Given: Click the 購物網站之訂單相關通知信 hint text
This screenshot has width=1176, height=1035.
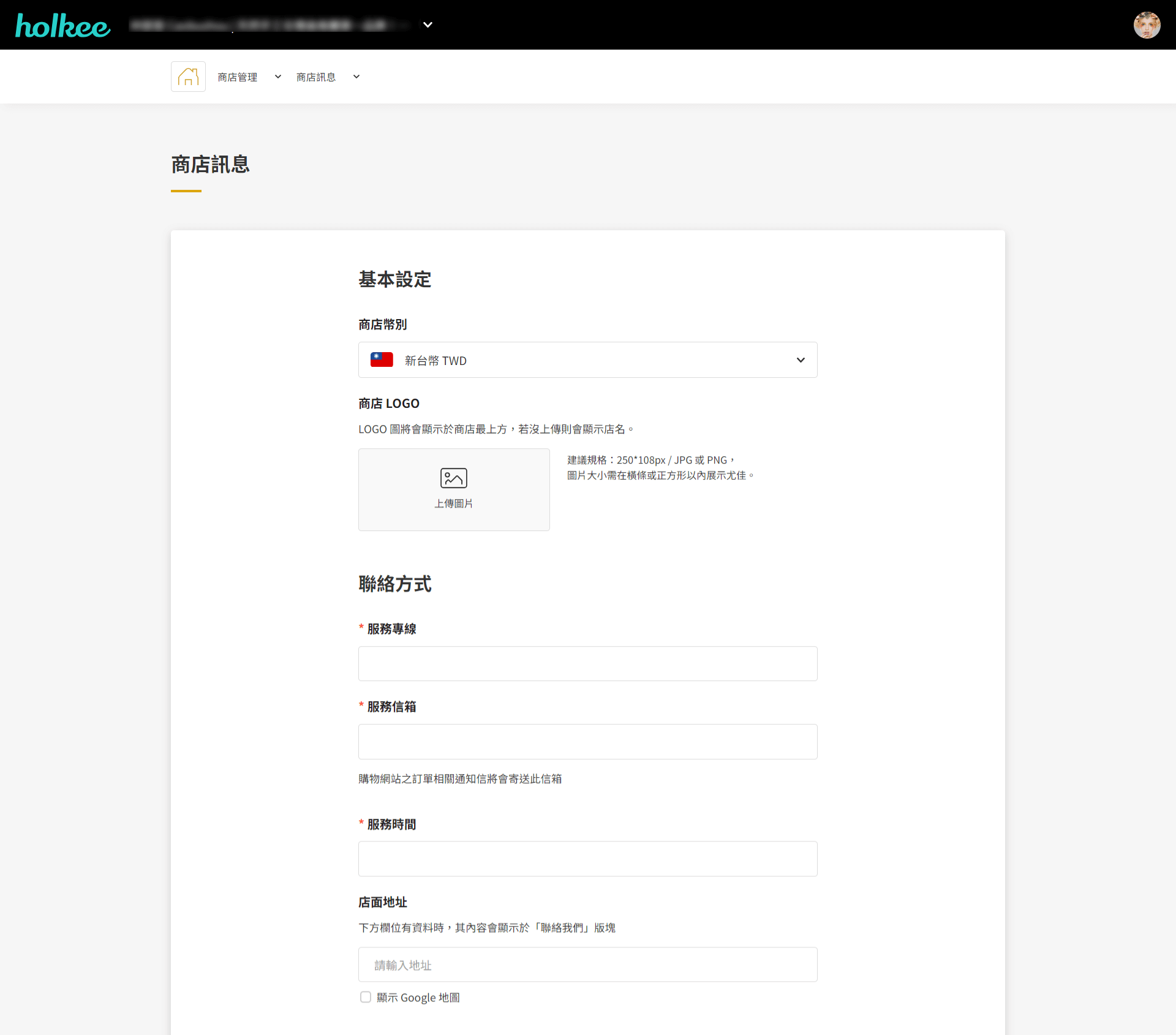Looking at the screenshot, I should pos(460,779).
